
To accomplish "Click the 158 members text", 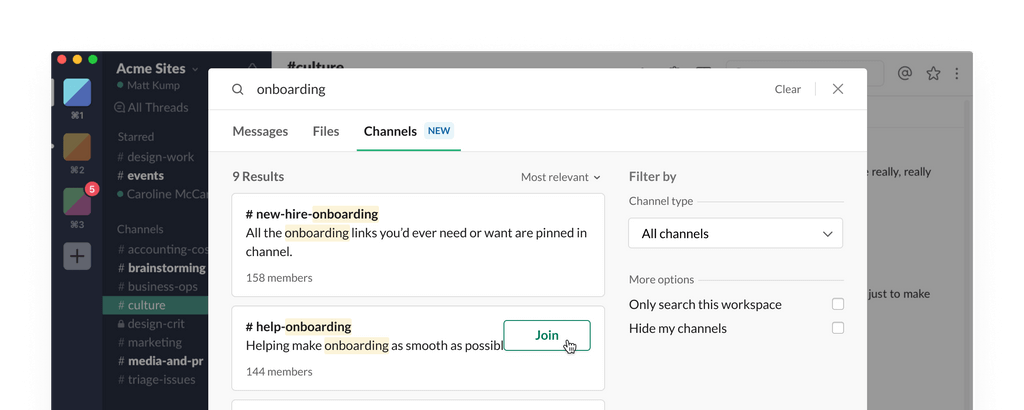I will tap(279, 278).
